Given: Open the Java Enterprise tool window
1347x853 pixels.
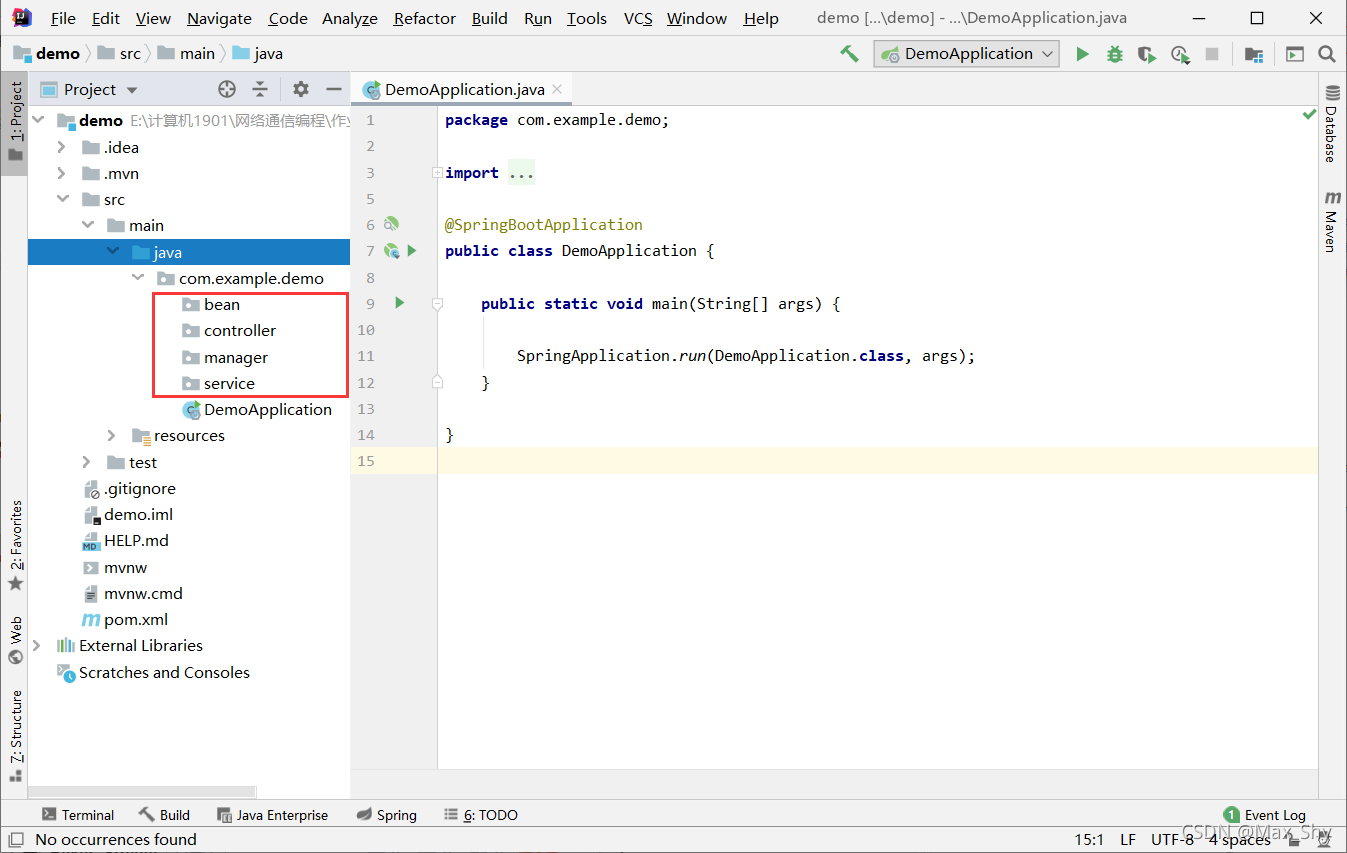Looking at the screenshot, I should pos(271,815).
